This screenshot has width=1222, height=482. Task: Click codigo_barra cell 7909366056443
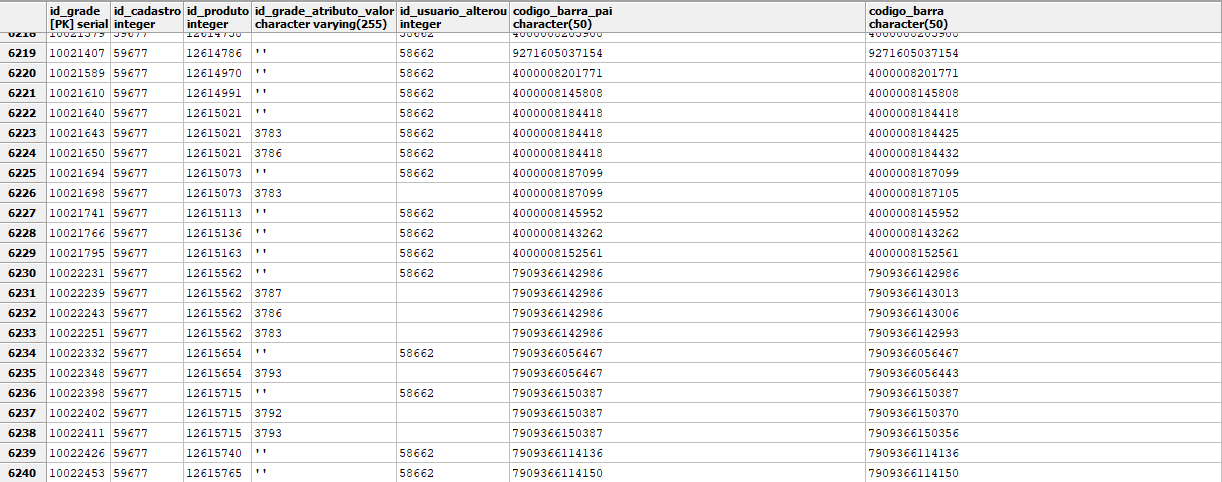click(x=913, y=373)
